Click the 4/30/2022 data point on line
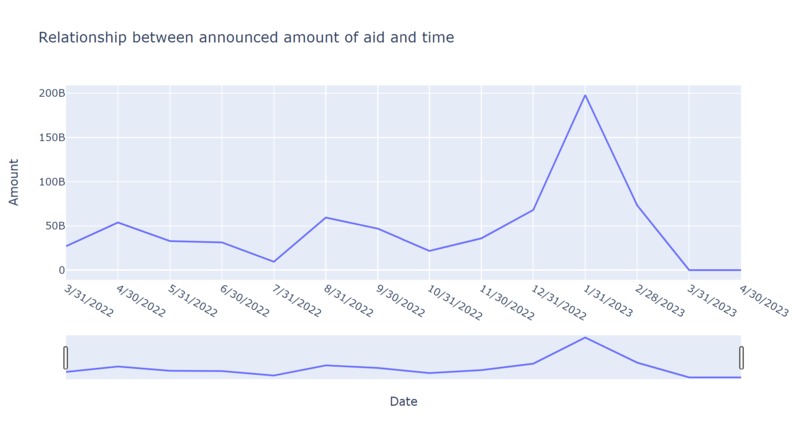The width and height of the screenshot is (806, 438). (118, 222)
